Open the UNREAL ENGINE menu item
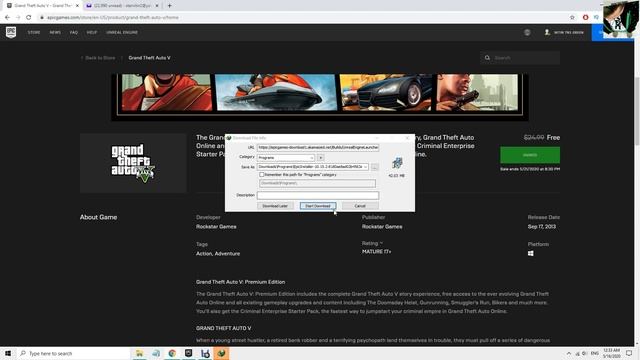640x360 pixels. pos(122,32)
